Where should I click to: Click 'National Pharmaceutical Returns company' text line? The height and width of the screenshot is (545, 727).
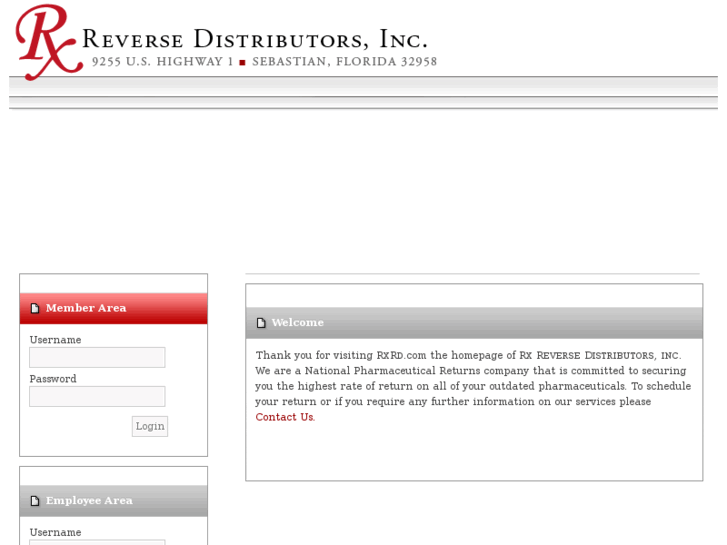point(471,371)
